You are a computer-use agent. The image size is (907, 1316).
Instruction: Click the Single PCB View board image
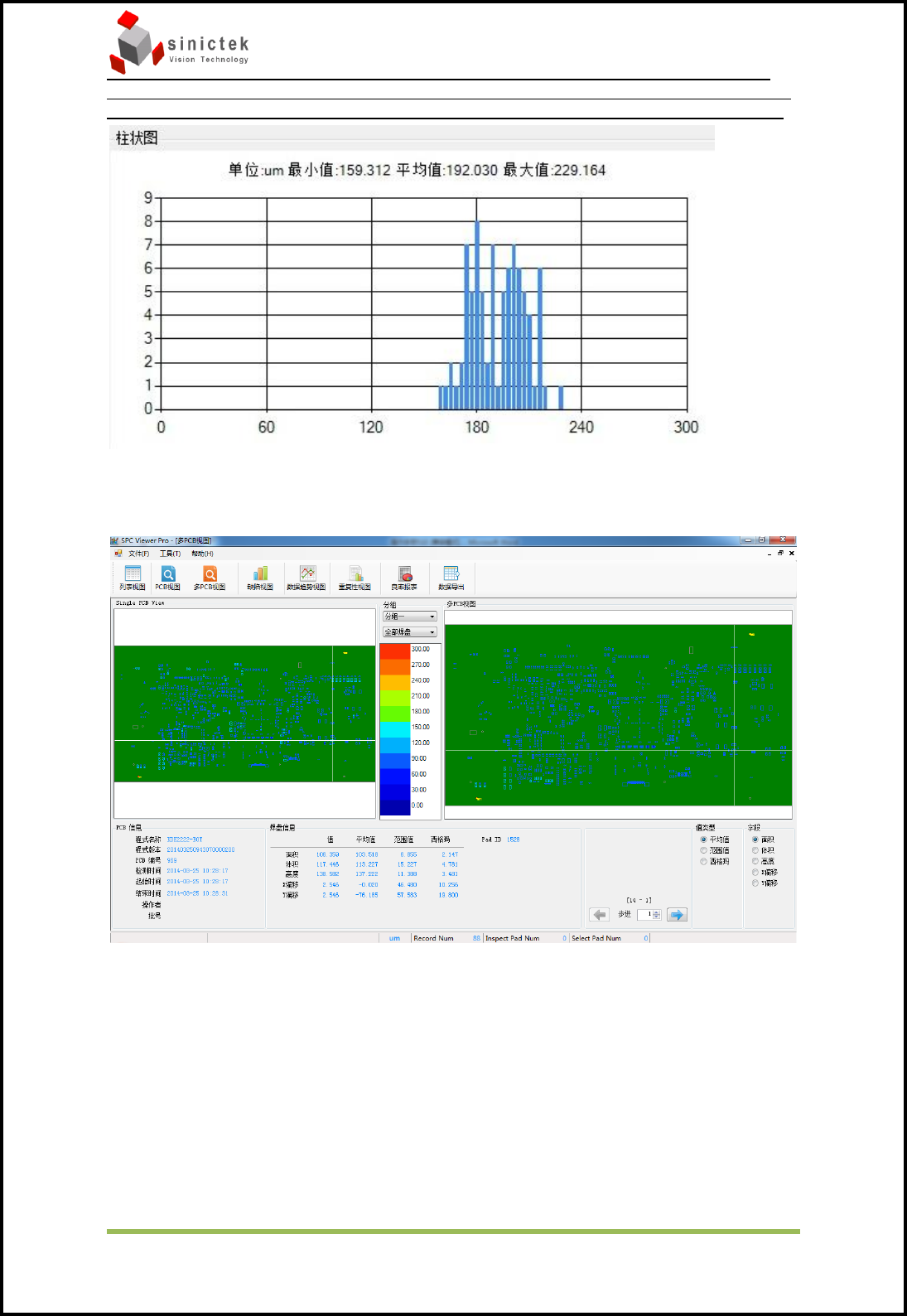click(244, 714)
